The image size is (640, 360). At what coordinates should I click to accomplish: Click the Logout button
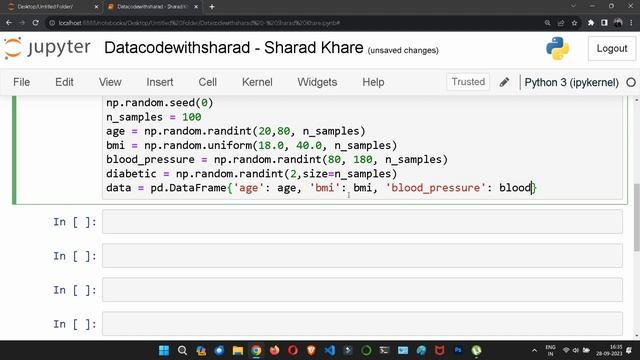(611, 49)
